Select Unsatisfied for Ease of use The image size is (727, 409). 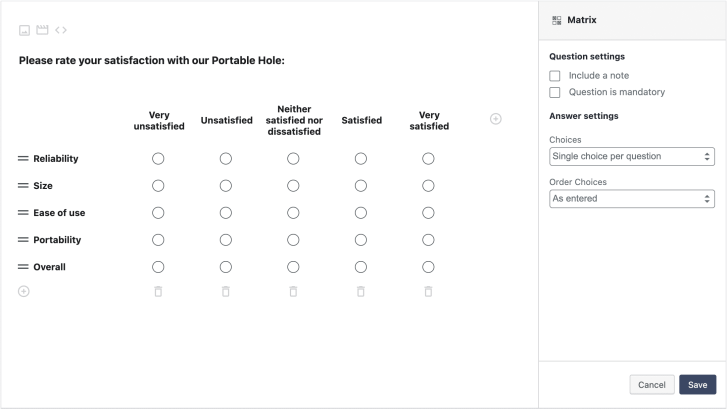[x=226, y=213]
